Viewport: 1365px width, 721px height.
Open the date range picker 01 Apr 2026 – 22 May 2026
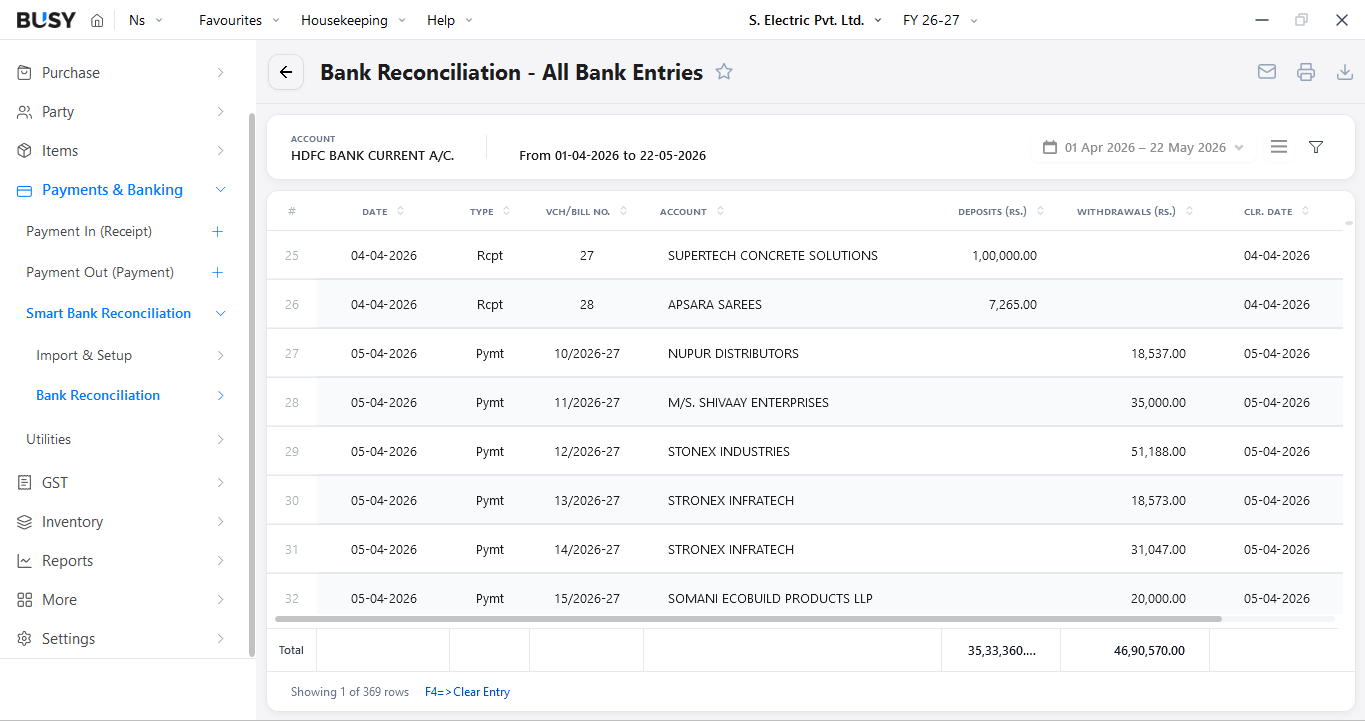[1143, 147]
